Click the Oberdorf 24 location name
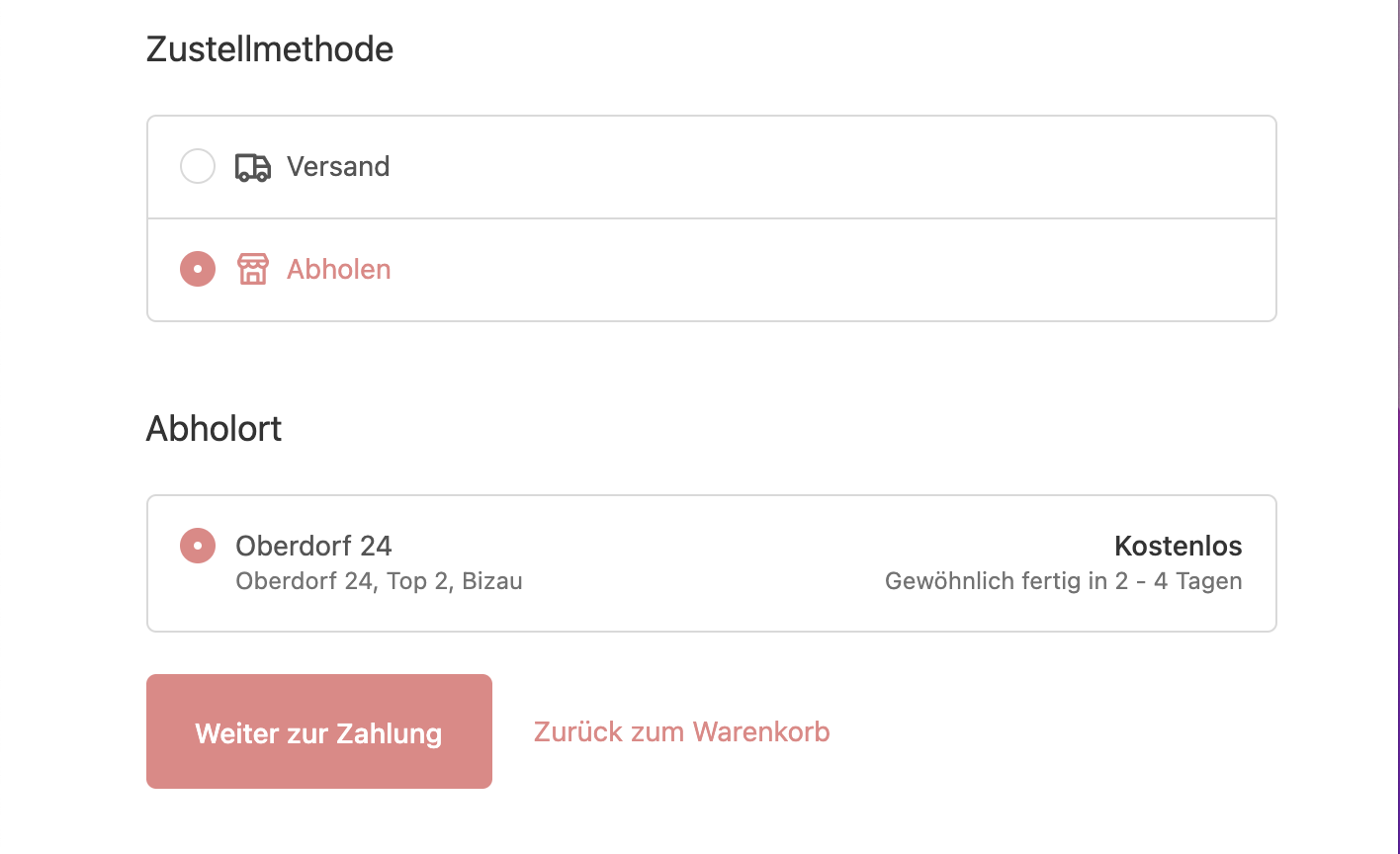Screen dimensions: 1400x854 [x=313, y=546]
